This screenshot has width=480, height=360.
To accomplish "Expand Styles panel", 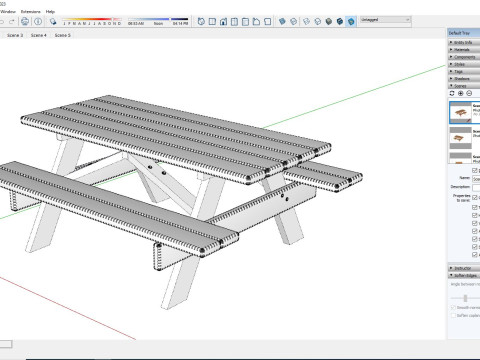I will click(x=464, y=64).
